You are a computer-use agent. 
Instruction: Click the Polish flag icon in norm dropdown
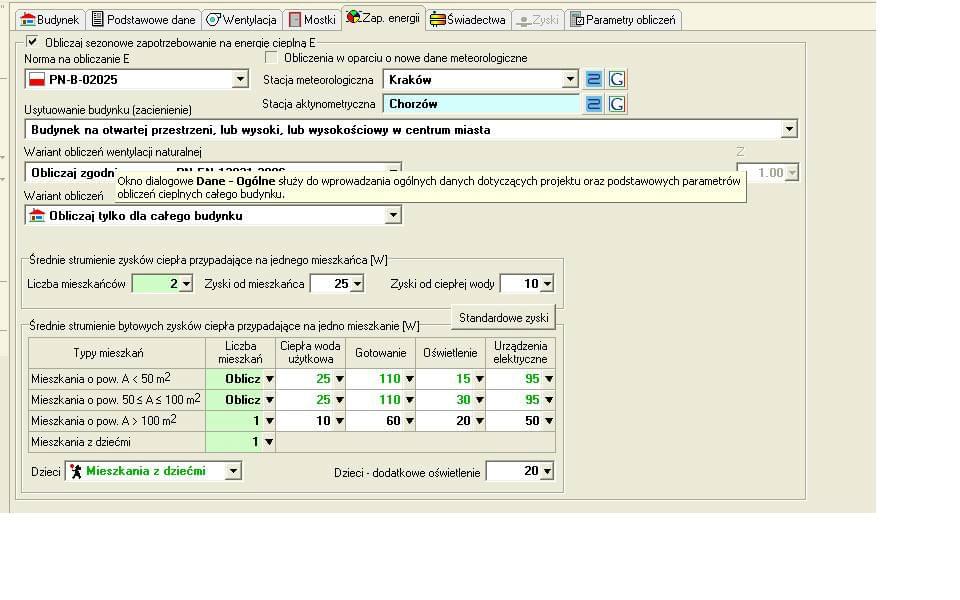click(37, 79)
